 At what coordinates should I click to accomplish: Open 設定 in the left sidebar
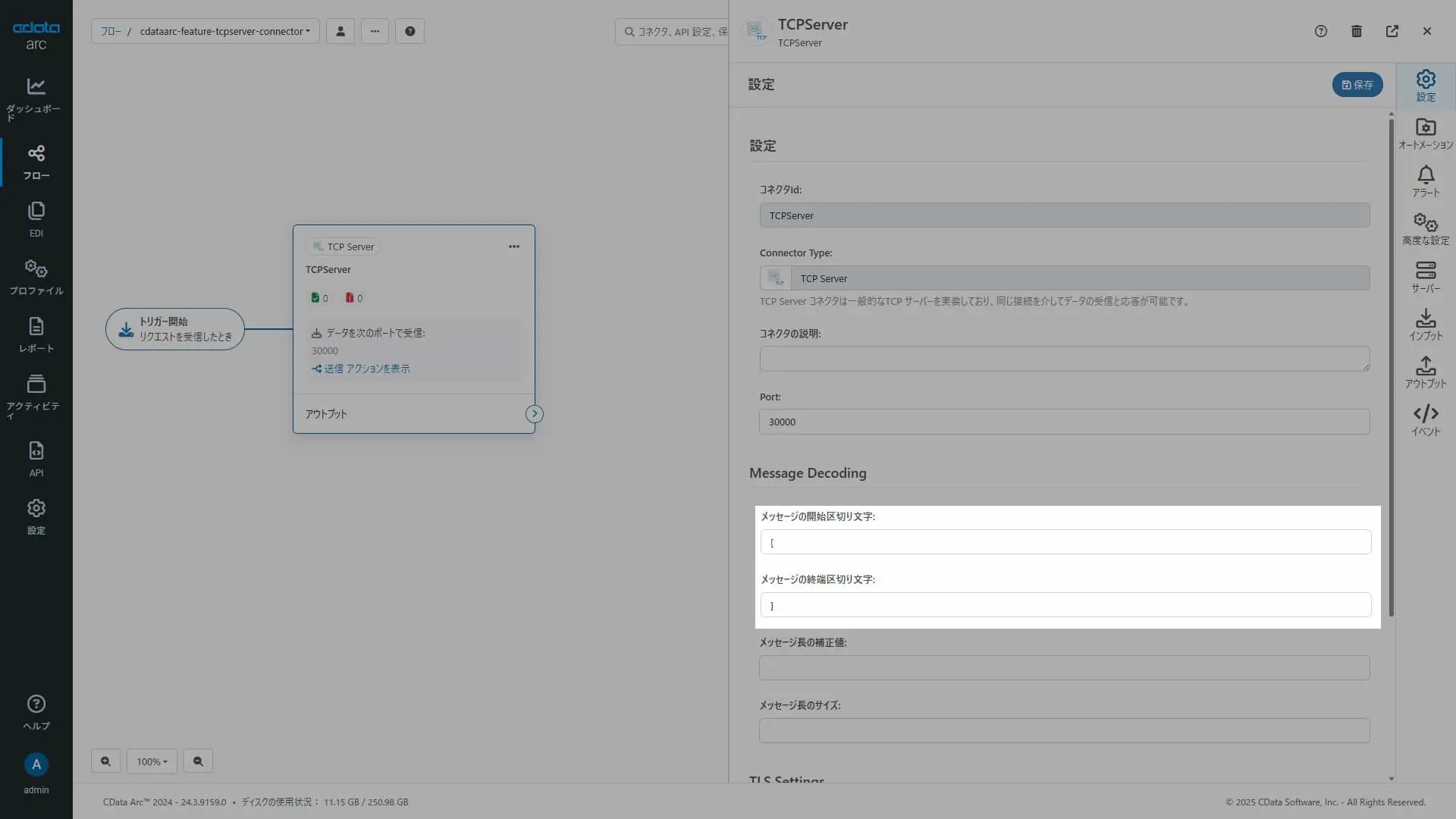coord(36,517)
